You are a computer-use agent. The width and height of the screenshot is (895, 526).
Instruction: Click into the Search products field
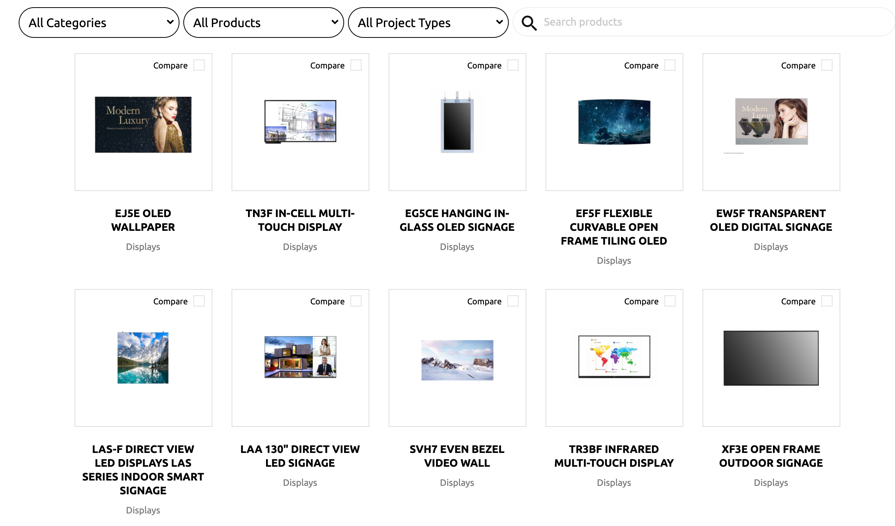[710, 22]
